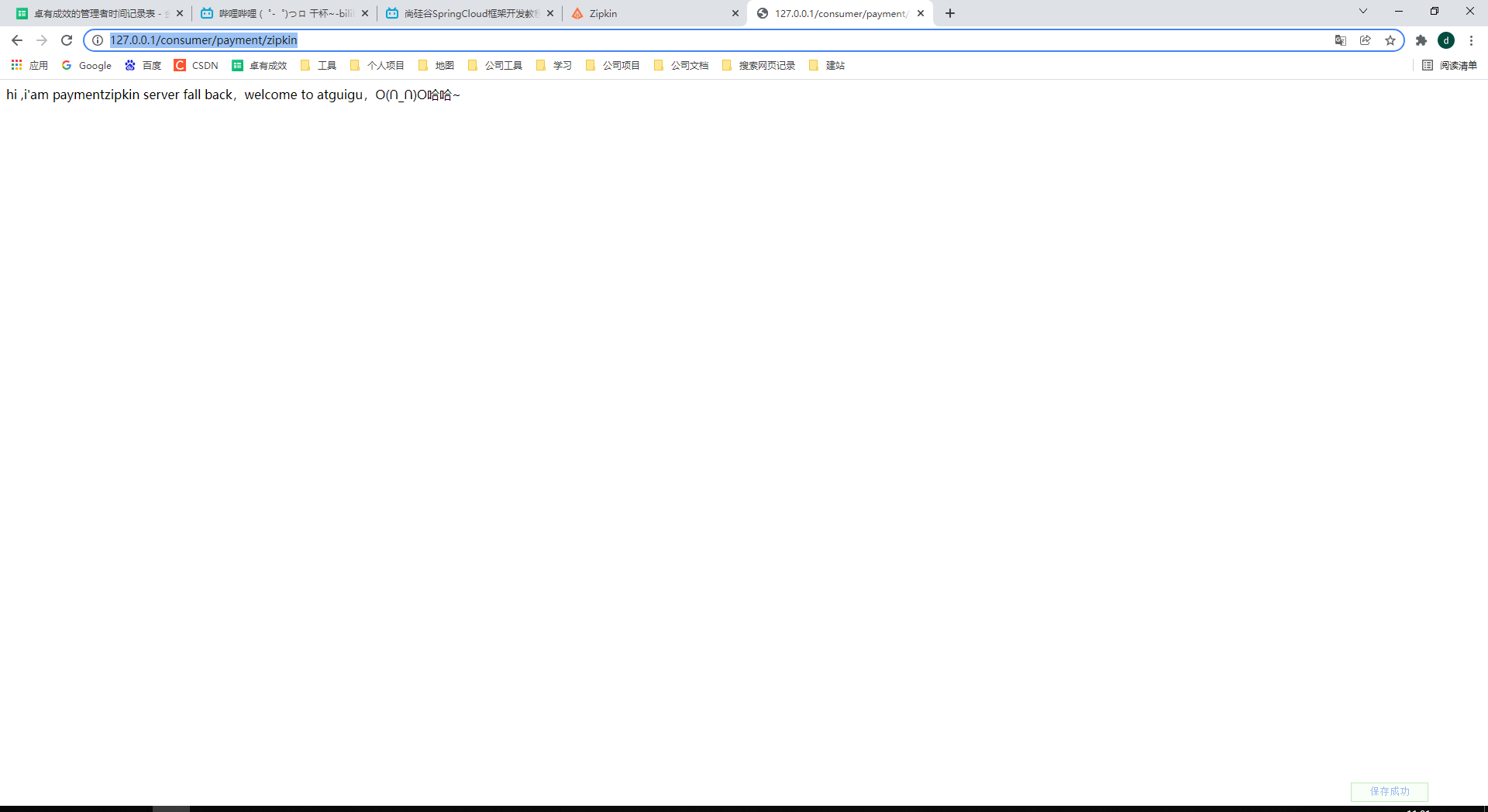Viewport: 1488px width, 812px height.
Task: Open the Extensions puzzle icon
Action: (1421, 40)
